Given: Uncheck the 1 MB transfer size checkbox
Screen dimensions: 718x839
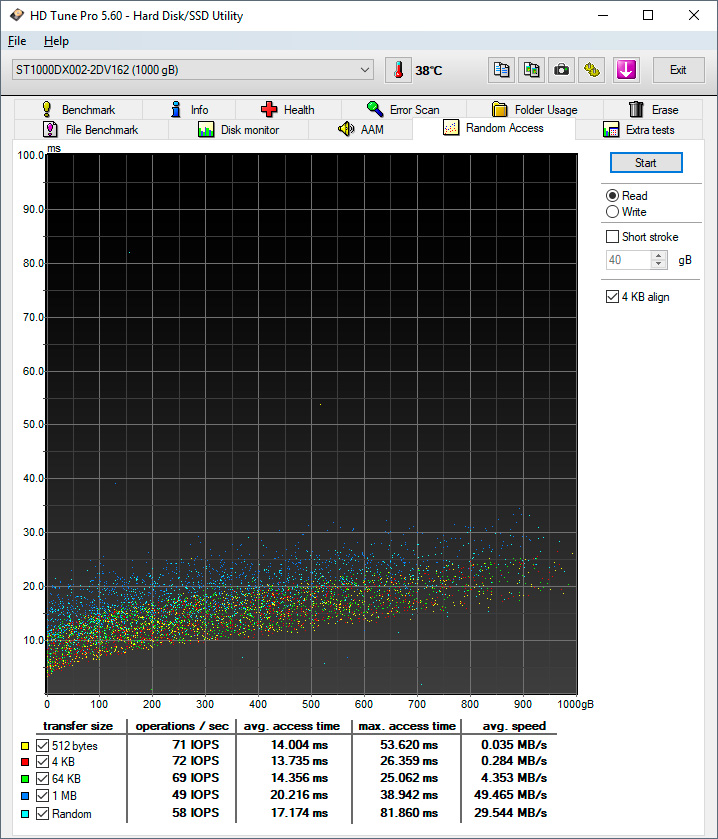Looking at the screenshot, I should [42, 797].
